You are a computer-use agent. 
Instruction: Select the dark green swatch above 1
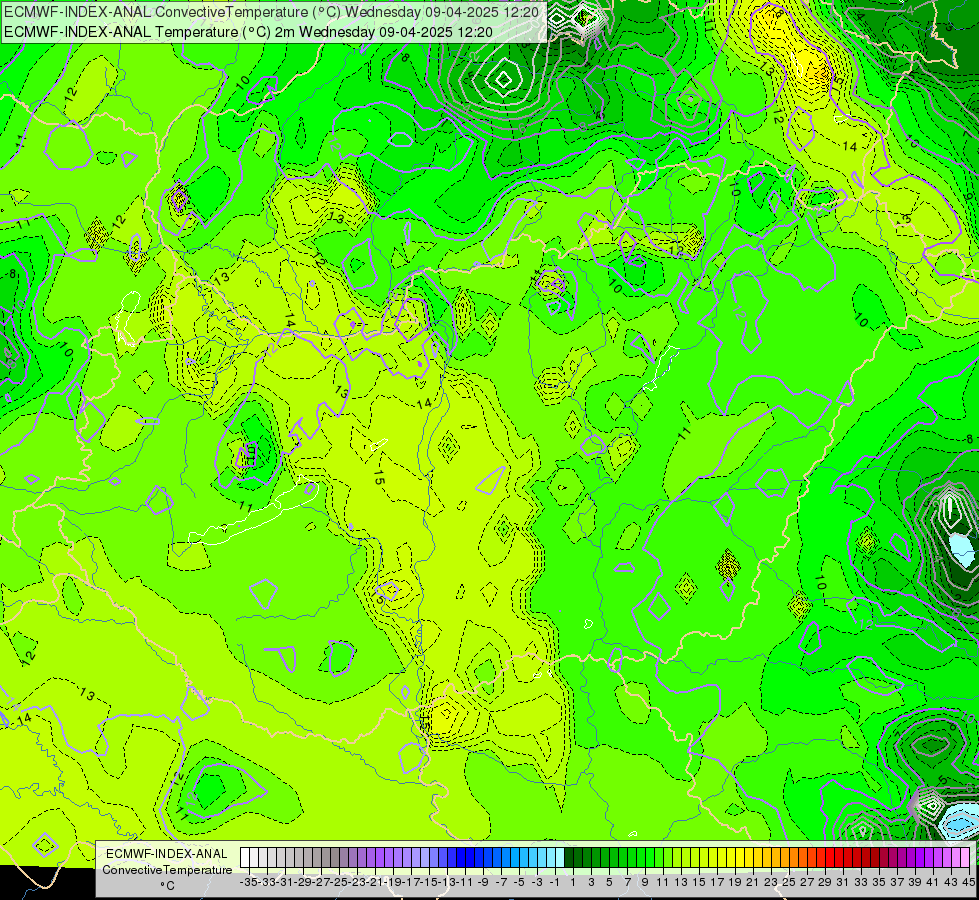[571, 857]
